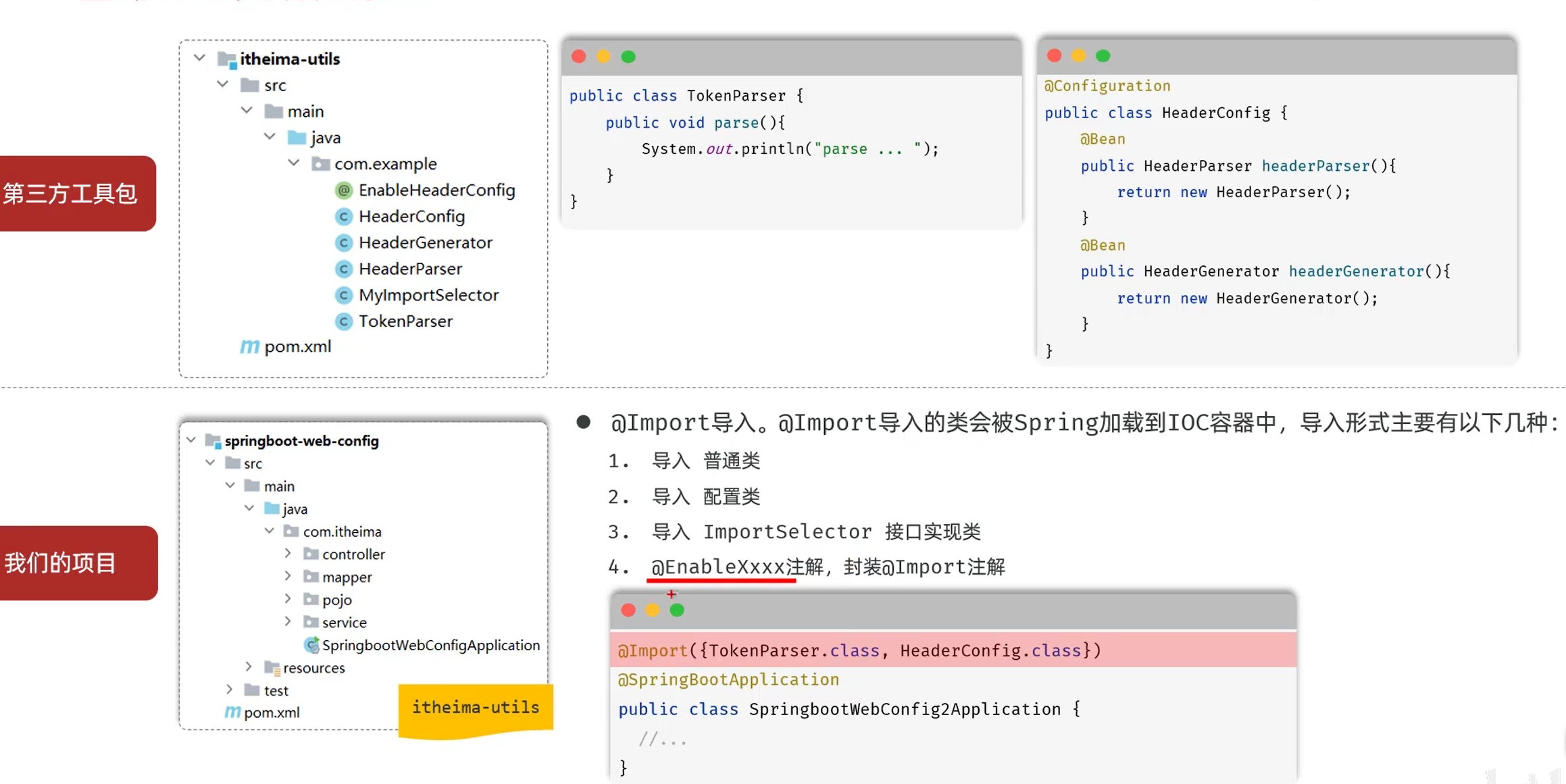Image resolution: width=1566 pixels, height=784 pixels.
Task: Click the TokenParser class icon in tree
Action: [x=344, y=321]
